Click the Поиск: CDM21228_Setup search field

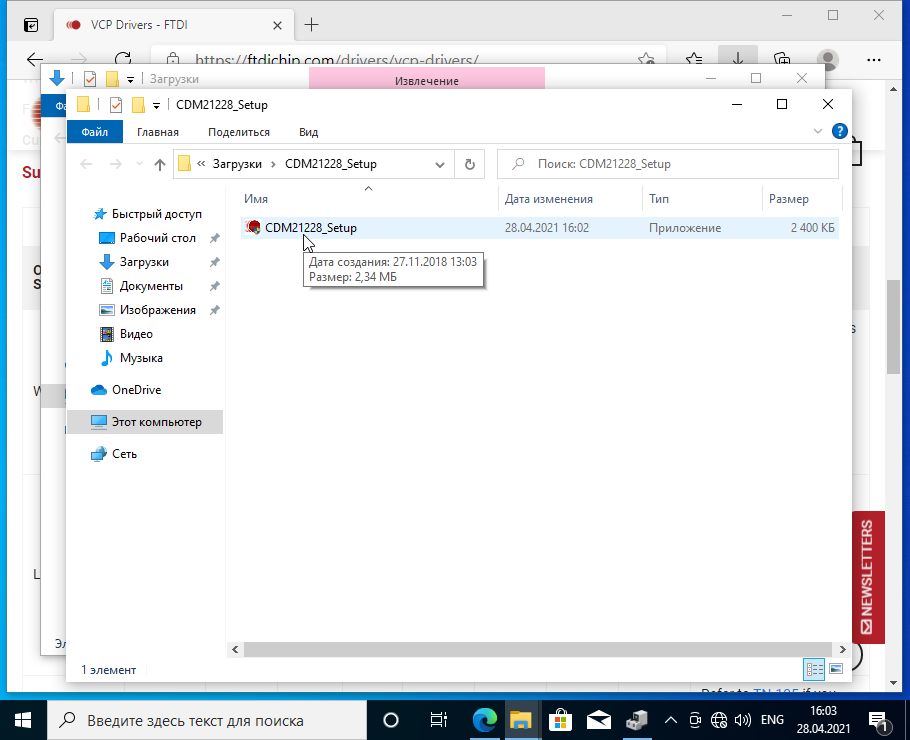point(667,164)
